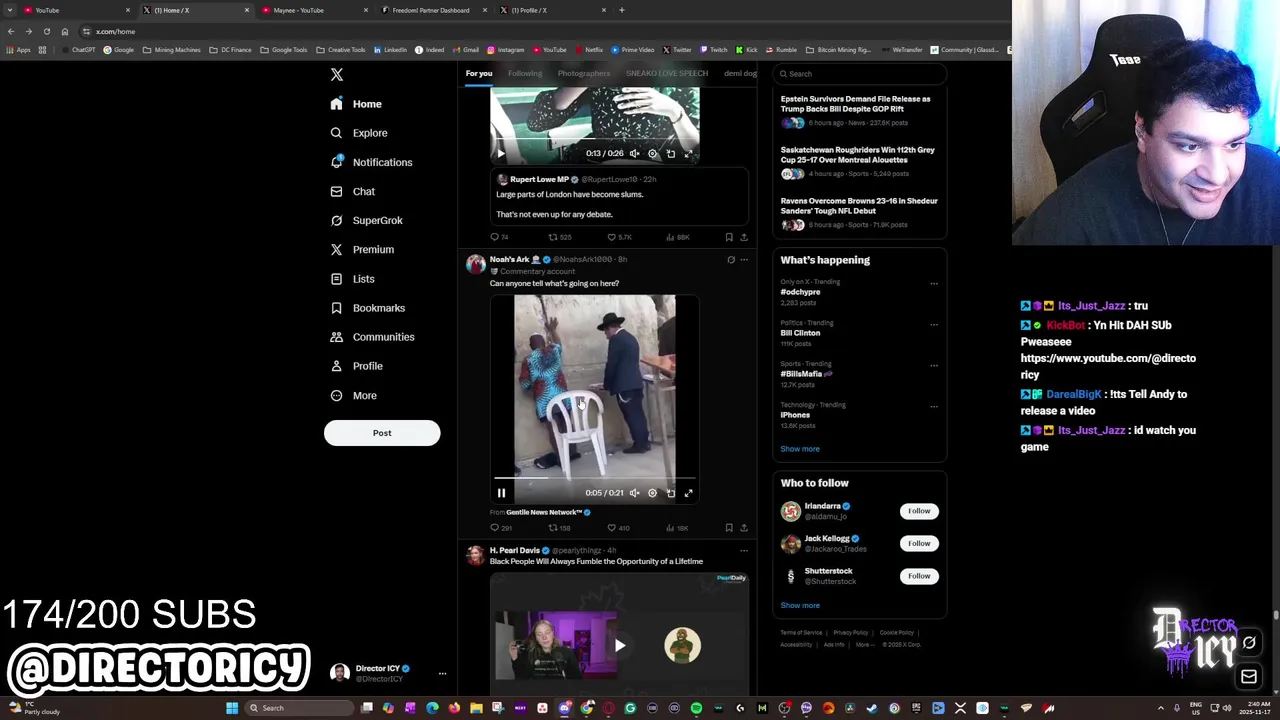
Task: Open settings on the top video
Action: [652, 154]
